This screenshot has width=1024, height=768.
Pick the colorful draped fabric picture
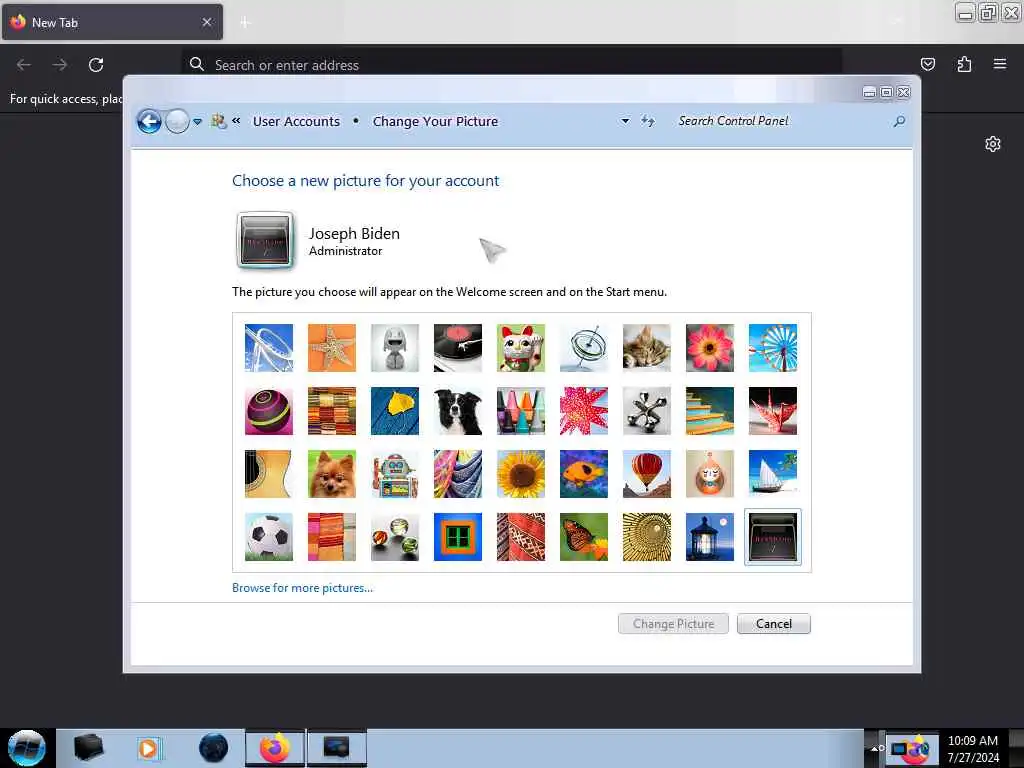tap(458, 474)
